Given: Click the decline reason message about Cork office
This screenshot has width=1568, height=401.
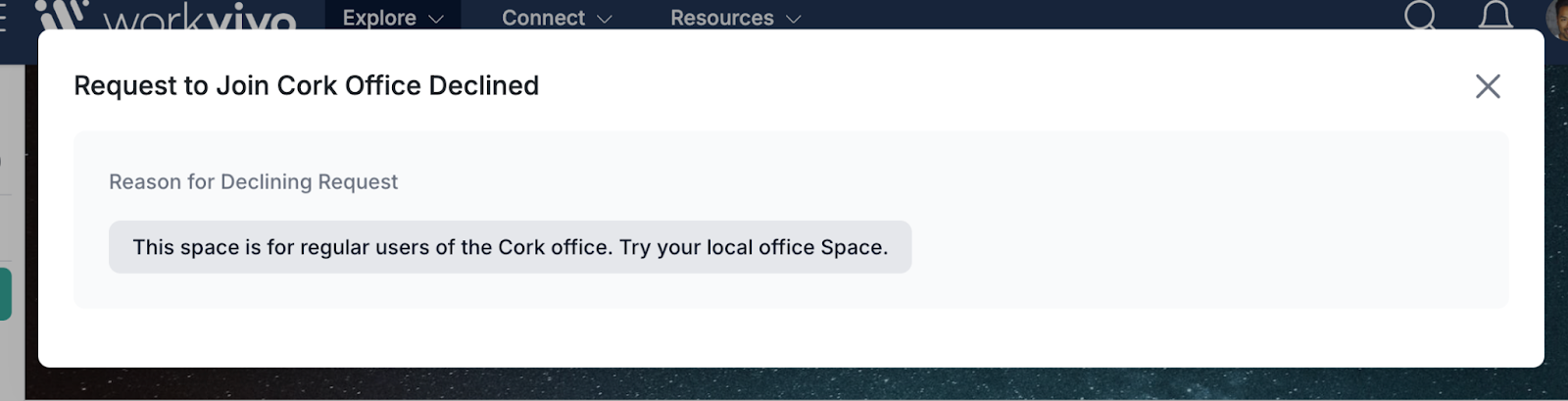Looking at the screenshot, I should [x=510, y=247].
